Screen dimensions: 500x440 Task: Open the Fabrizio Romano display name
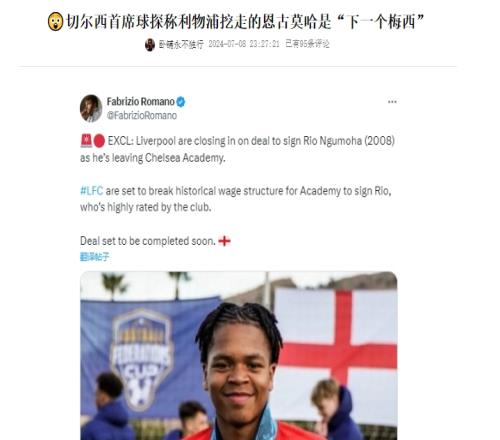[141, 101]
